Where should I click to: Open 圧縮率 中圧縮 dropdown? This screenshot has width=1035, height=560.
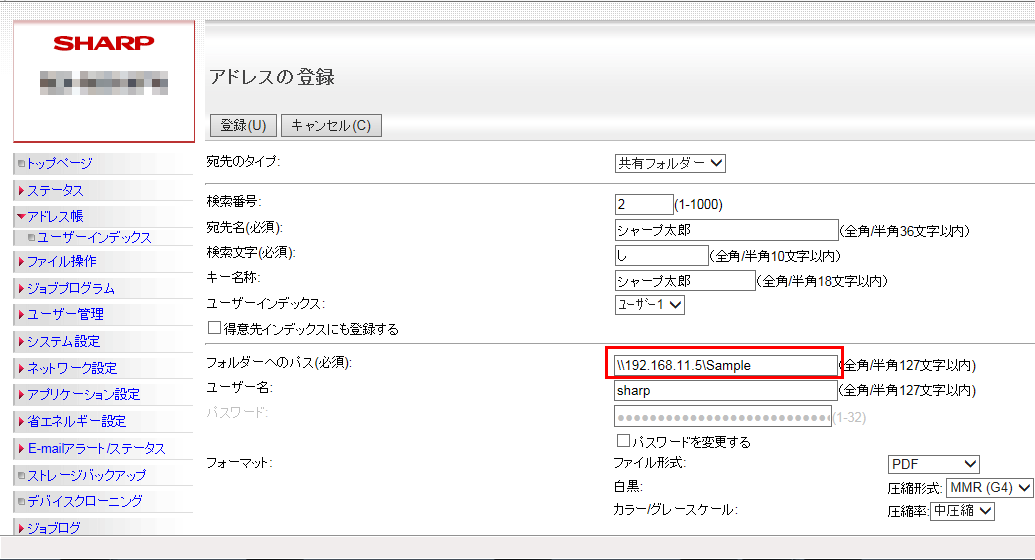(963, 511)
